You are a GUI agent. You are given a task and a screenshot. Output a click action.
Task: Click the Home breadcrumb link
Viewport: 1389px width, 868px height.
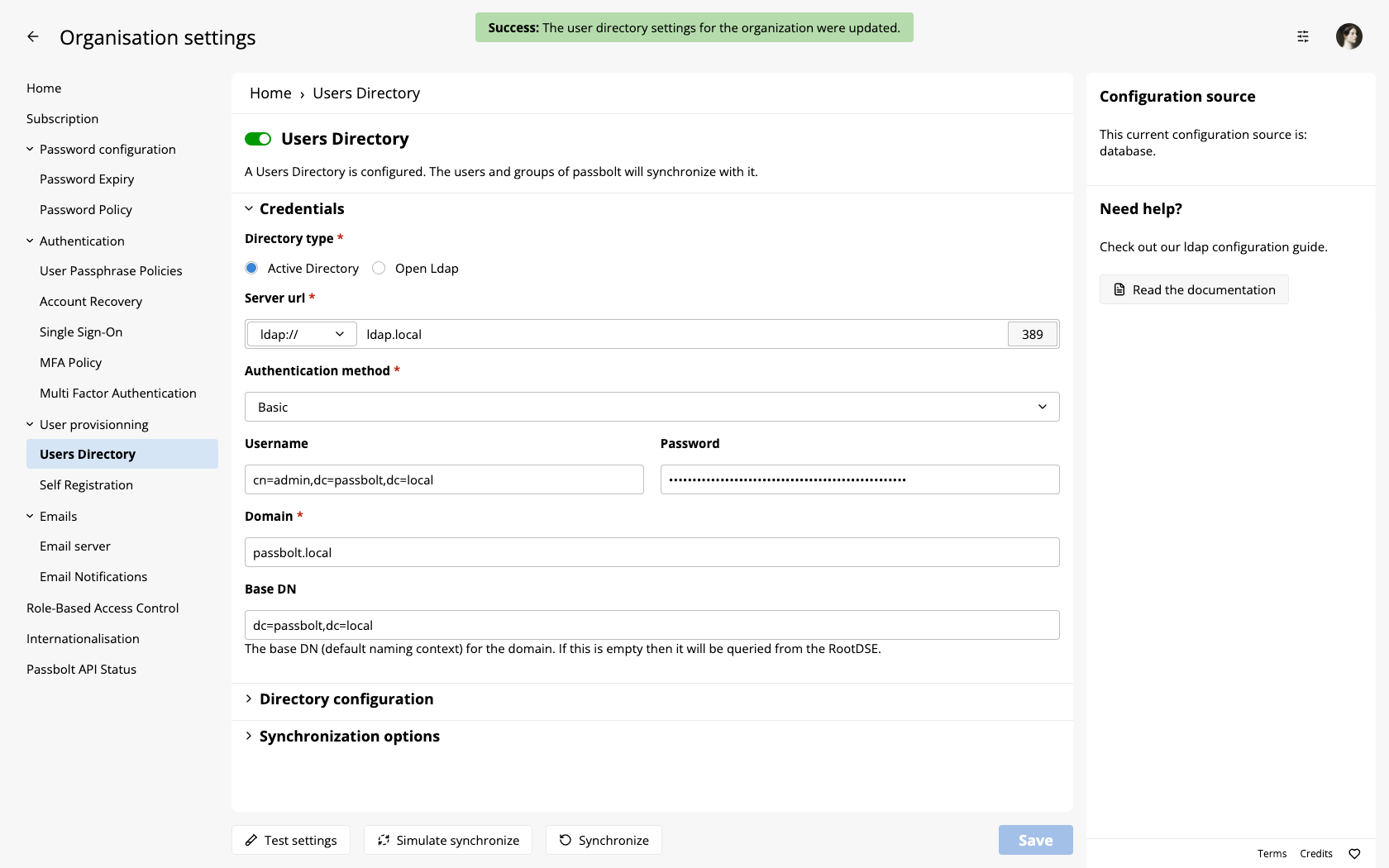(x=270, y=93)
